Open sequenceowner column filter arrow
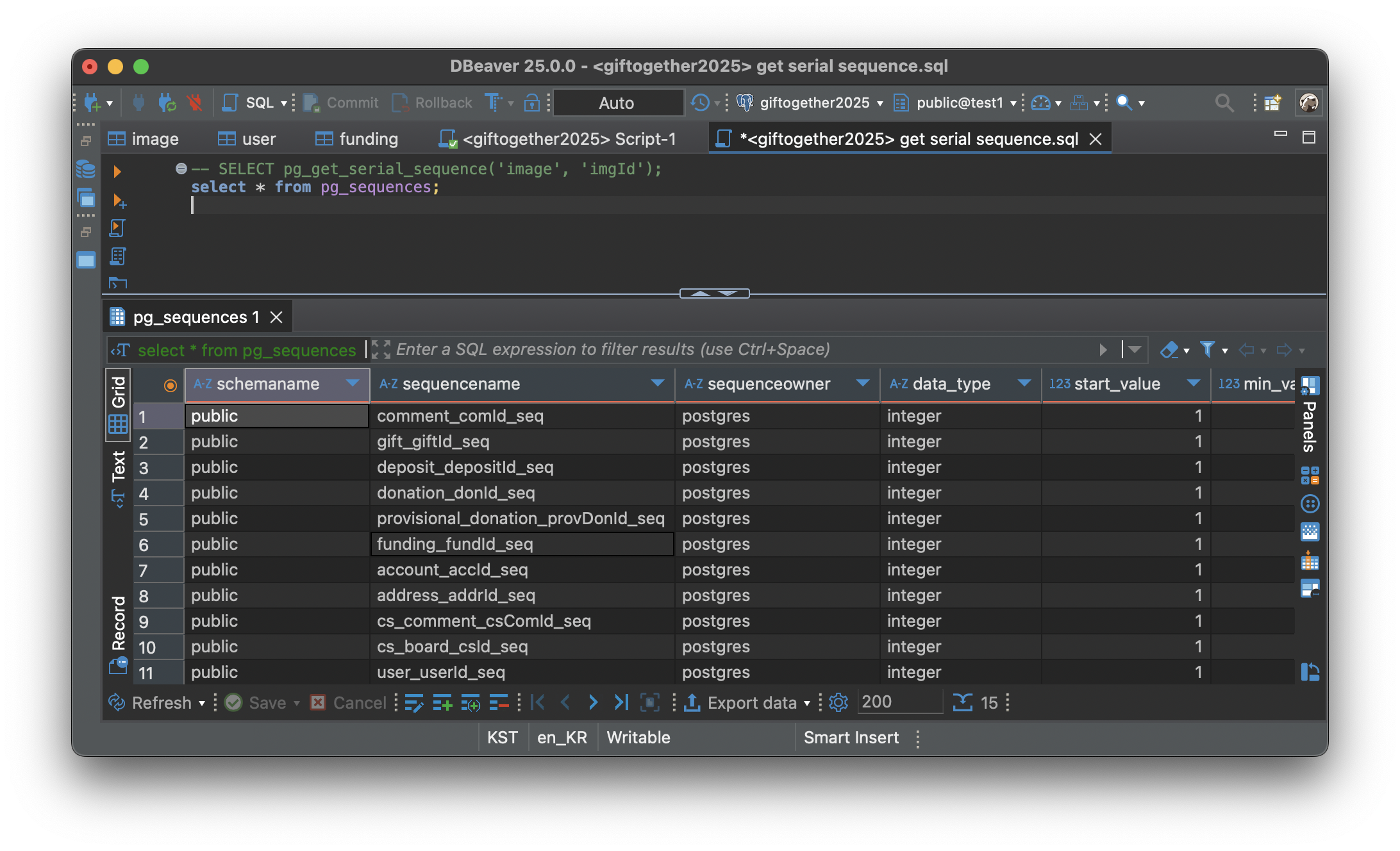The width and height of the screenshot is (1400, 851). pyautogui.click(x=863, y=383)
